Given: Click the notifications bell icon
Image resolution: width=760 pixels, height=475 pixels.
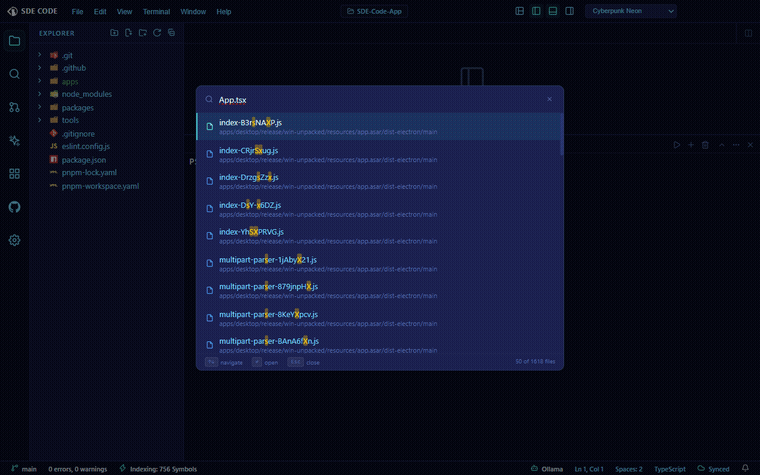Looking at the screenshot, I should (x=745, y=468).
